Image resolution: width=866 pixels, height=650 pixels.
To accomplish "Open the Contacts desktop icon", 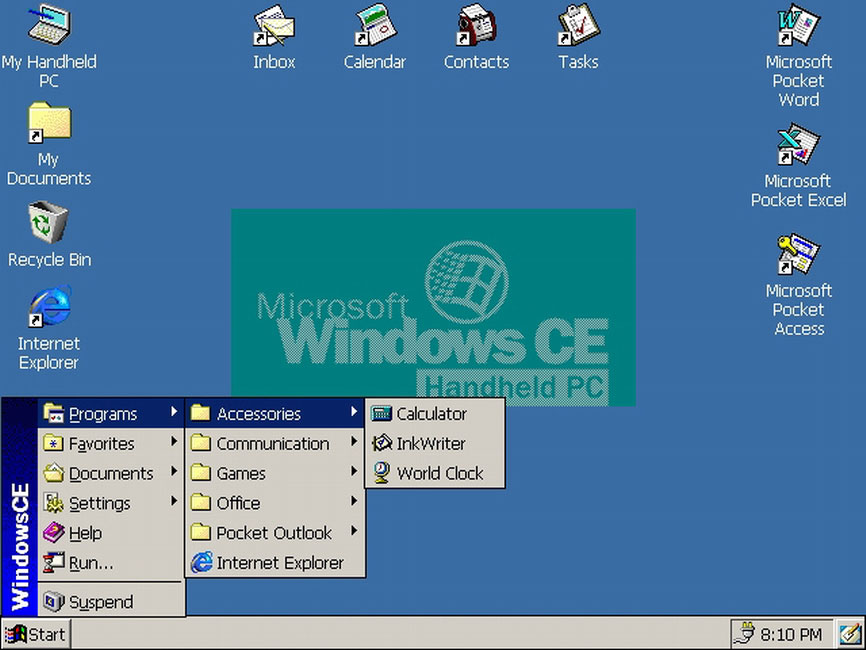I will pos(476,28).
